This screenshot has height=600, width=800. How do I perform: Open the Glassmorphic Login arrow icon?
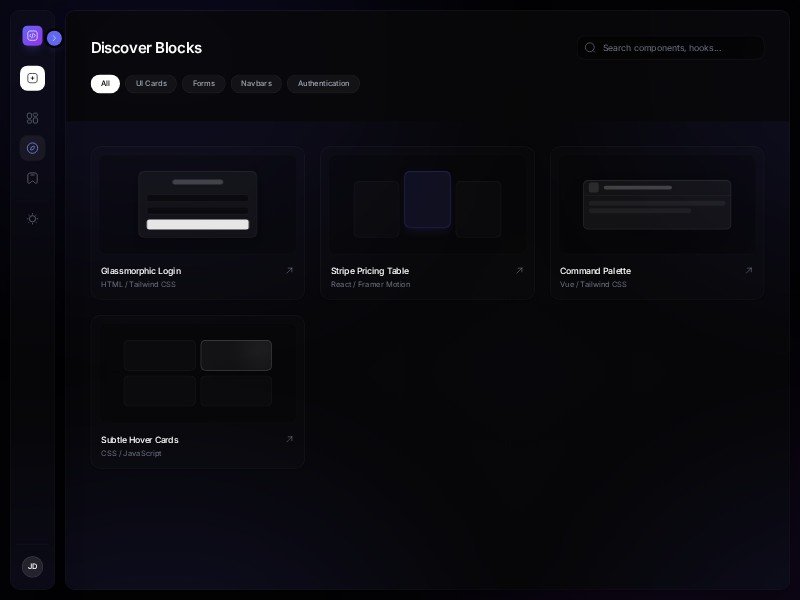(290, 270)
